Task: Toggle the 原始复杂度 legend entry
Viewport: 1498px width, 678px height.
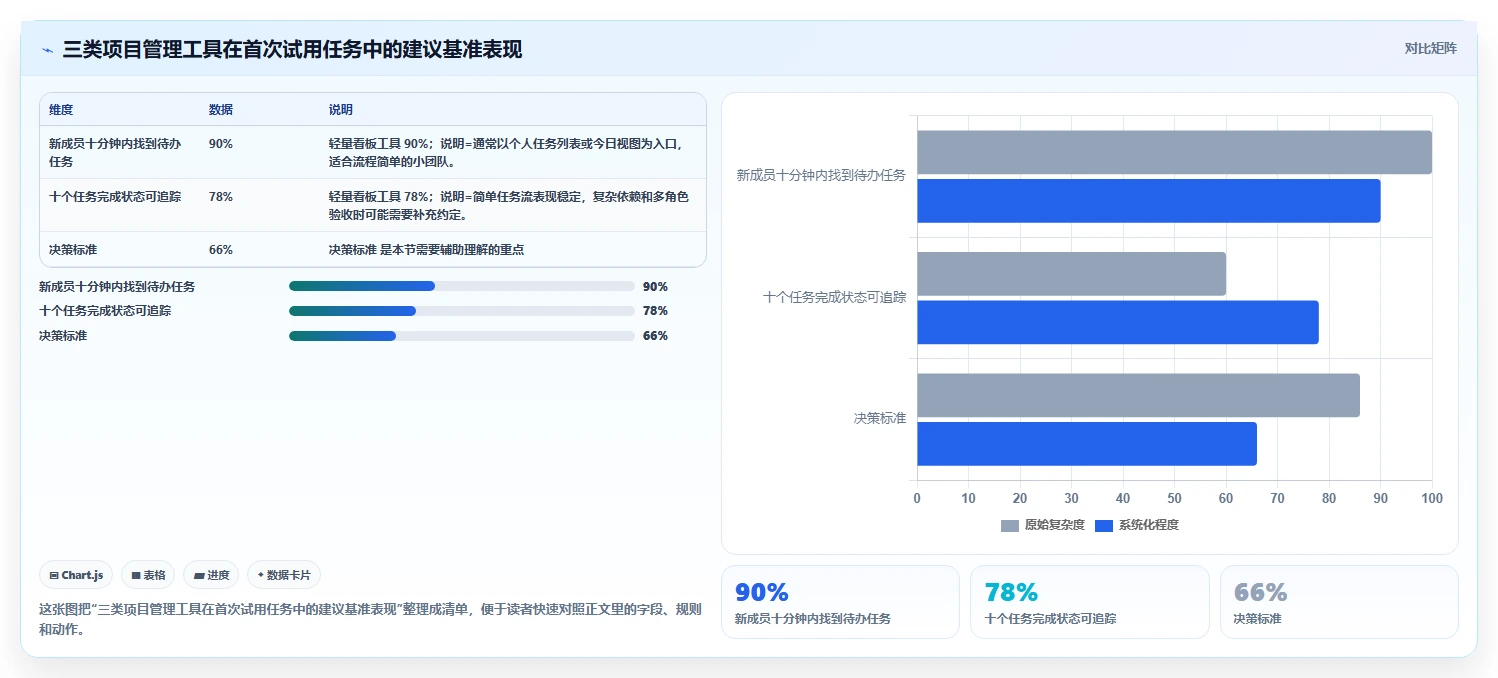Action: click(1042, 525)
